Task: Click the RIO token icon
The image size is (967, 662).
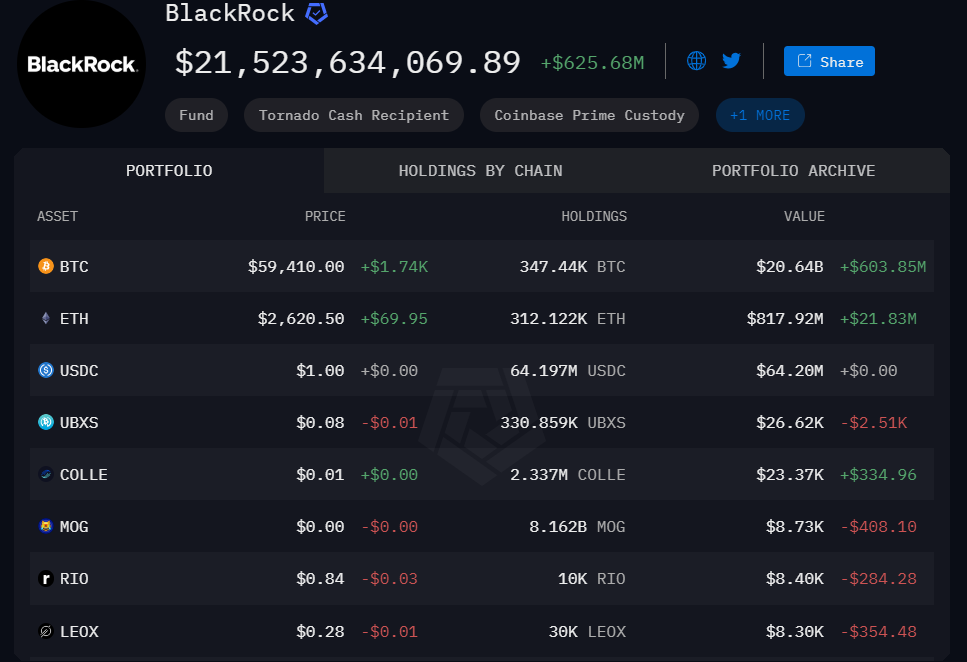Action: click(x=44, y=578)
